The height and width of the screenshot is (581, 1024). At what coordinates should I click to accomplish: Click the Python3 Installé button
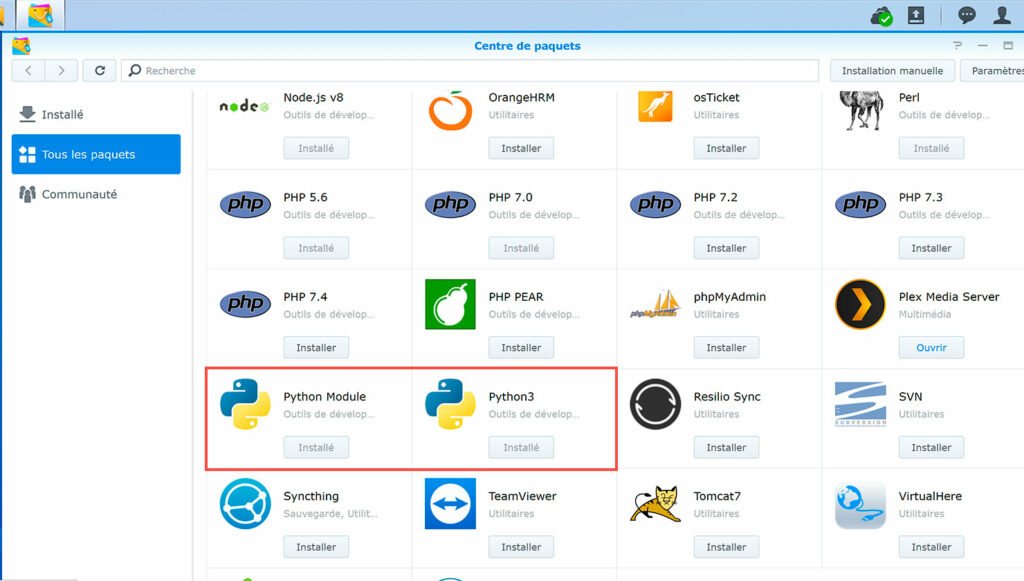[521, 447]
